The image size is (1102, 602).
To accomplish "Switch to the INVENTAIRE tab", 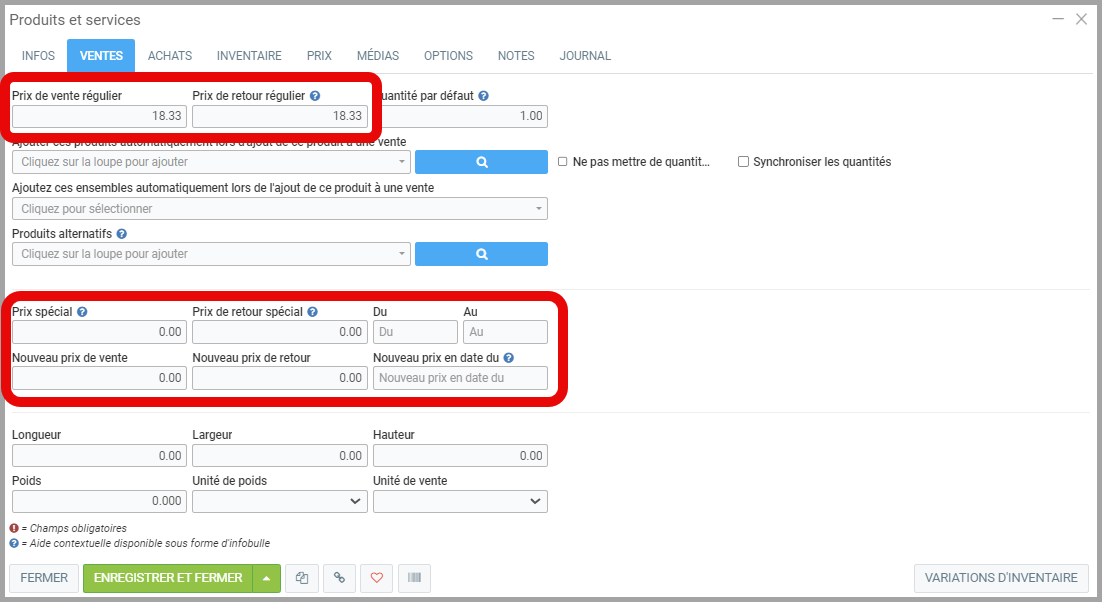I will click(x=249, y=56).
